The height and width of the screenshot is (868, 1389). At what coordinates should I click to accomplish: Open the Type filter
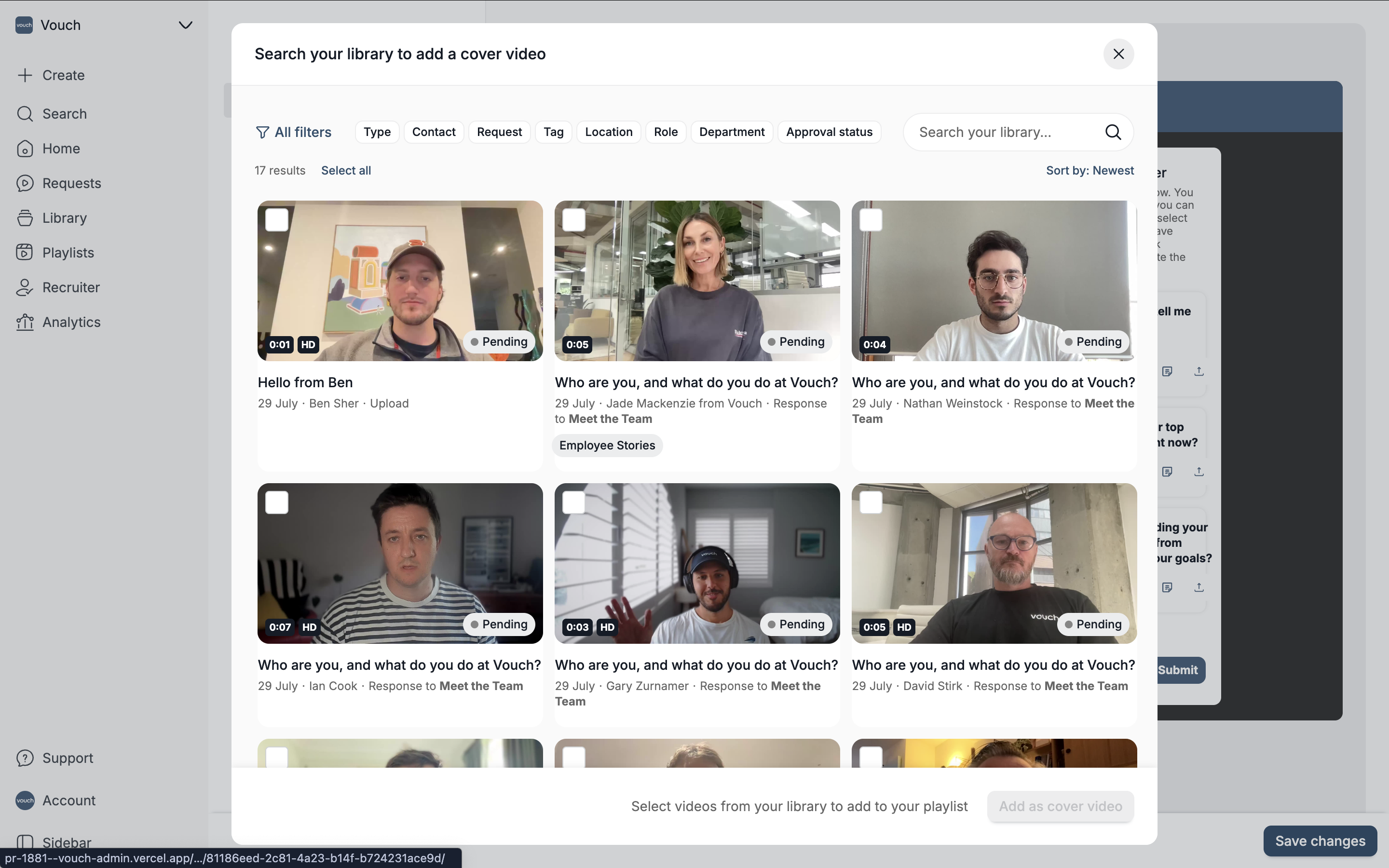click(x=377, y=132)
